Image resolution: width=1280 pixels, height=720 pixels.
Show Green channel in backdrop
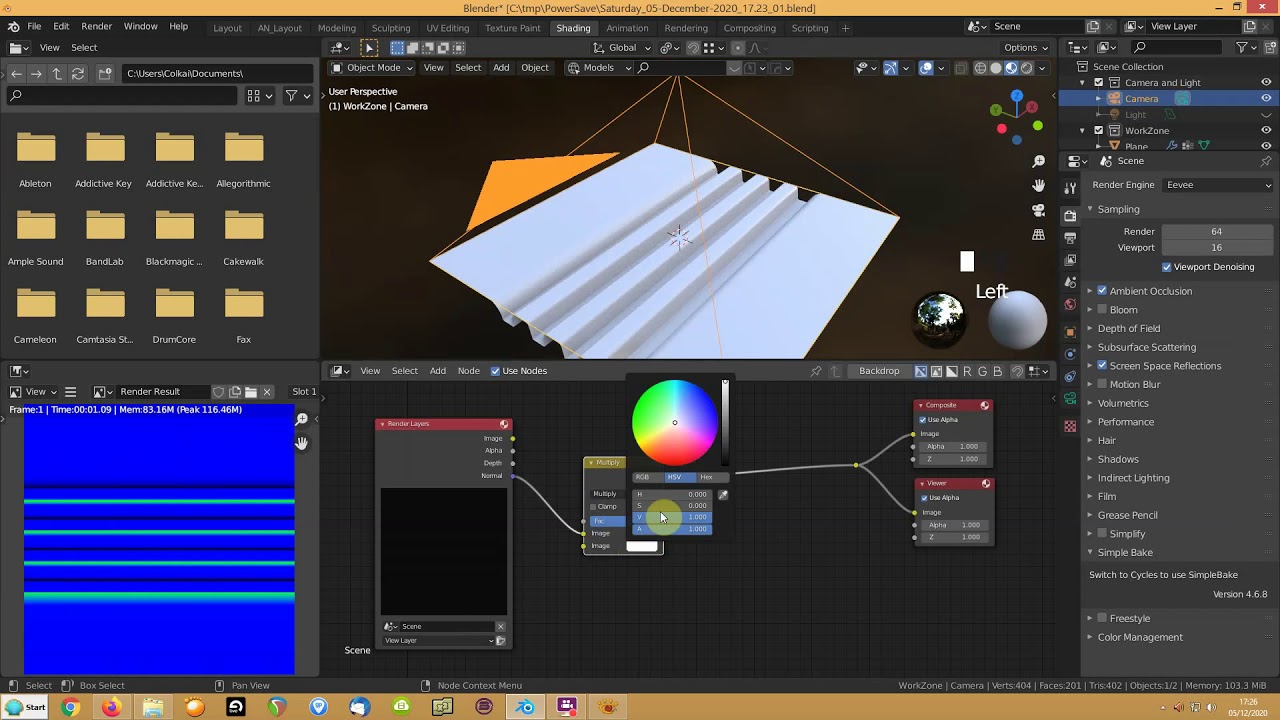pos(983,371)
